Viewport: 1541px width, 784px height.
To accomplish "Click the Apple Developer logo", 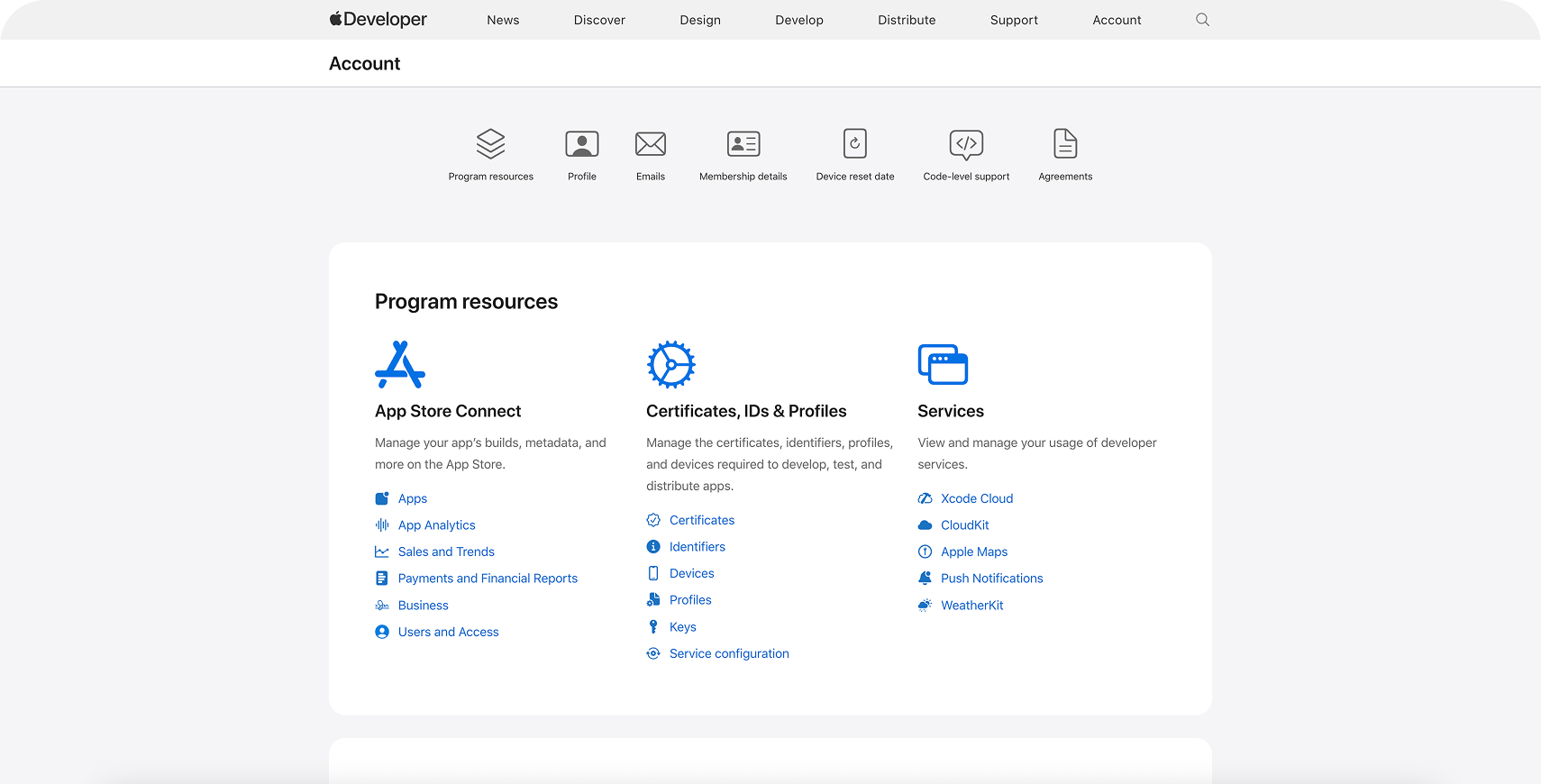I will [378, 19].
